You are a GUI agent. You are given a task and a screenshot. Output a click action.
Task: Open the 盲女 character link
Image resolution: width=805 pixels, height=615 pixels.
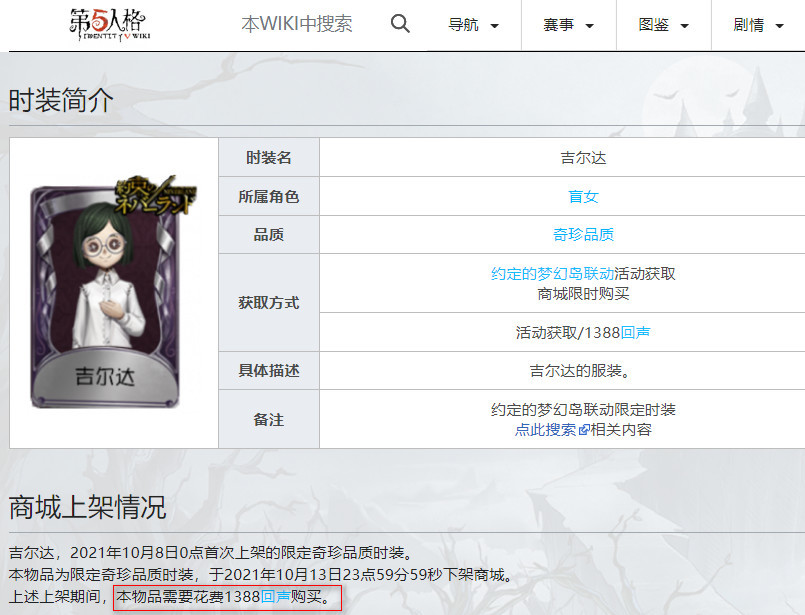tap(583, 196)
